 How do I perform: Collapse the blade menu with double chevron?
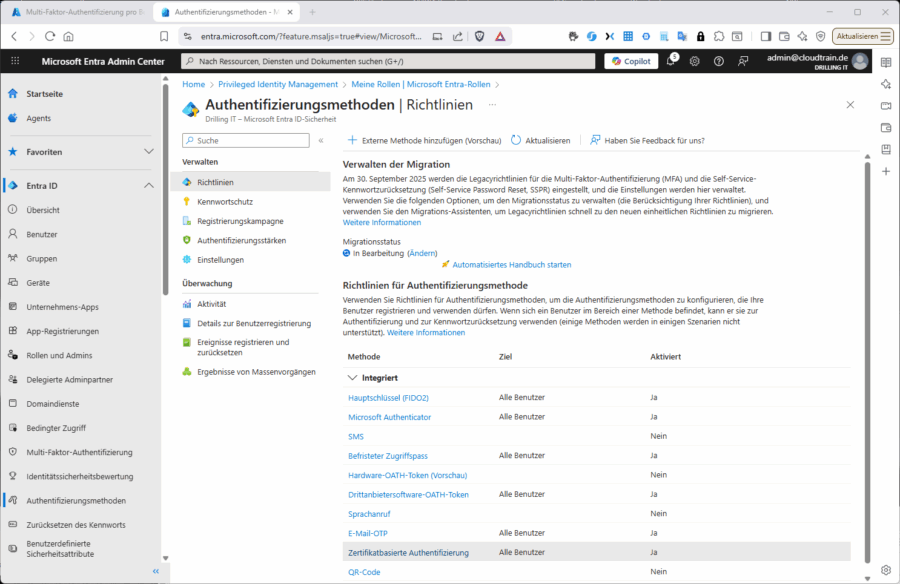tap(321, 140)
